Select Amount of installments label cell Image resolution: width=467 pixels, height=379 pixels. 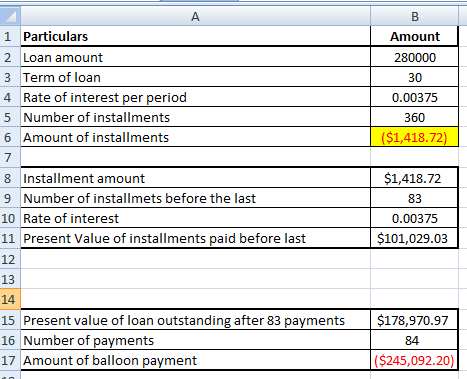point(195,137)
